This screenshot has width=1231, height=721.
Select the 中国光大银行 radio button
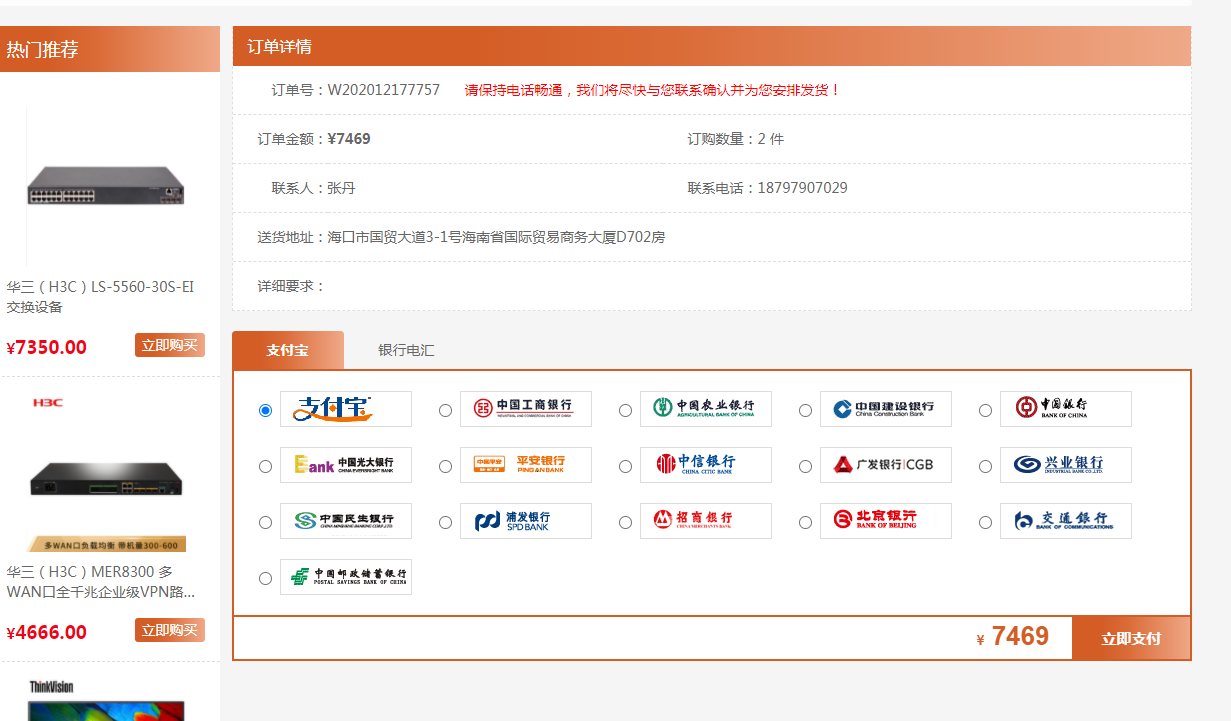pyautogui.click(x=265, y=466)
